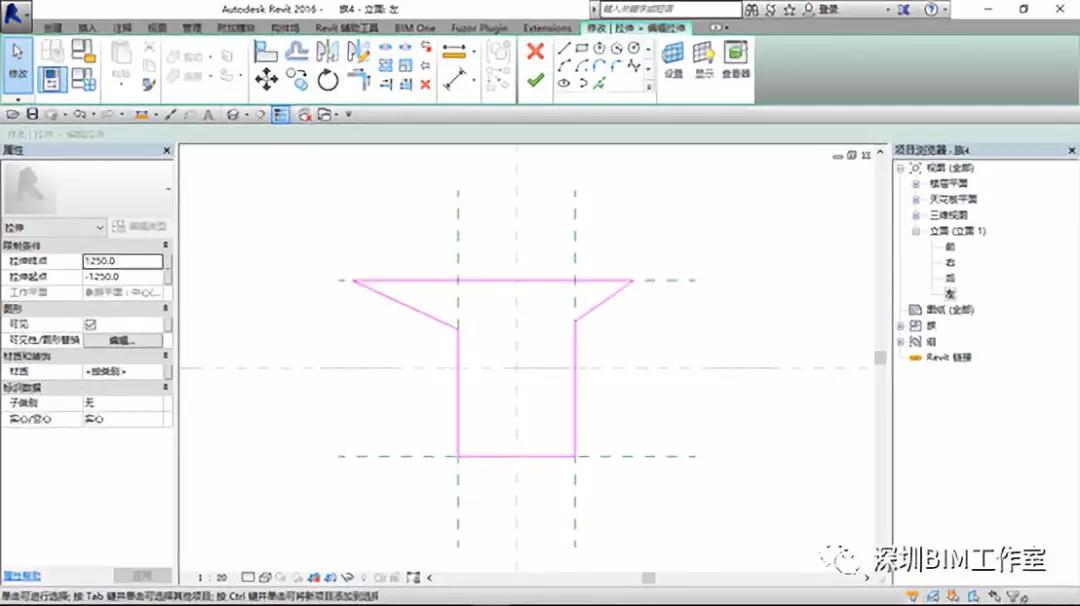Open the 拉伸 type selector dropdown
Image resolution: width=1080 pixels, height=606 pixels.
pos(55,227)
